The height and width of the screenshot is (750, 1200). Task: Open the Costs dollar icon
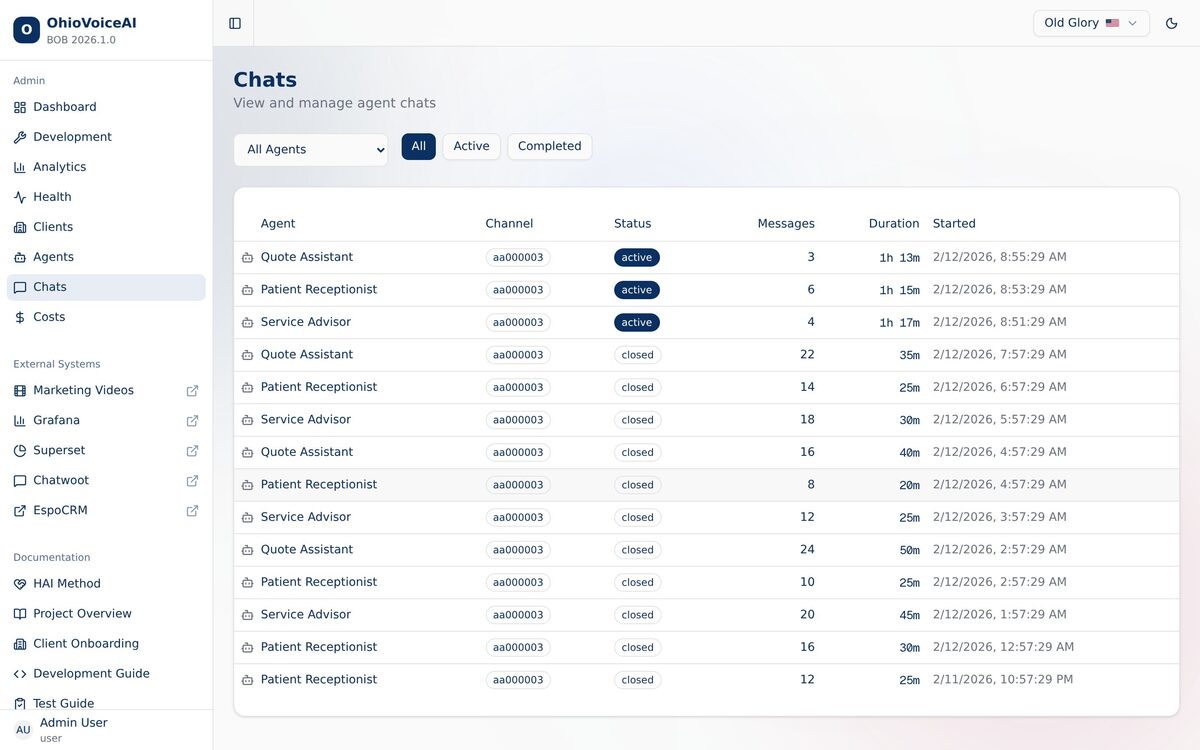tap(20, 317)
